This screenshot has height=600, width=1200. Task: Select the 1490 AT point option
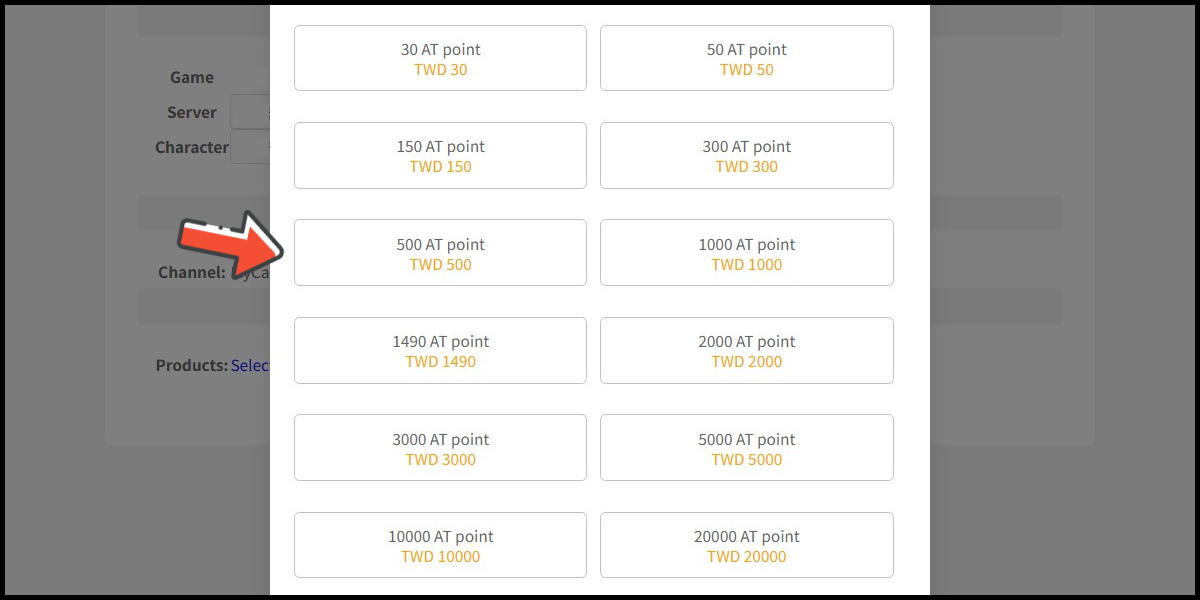tap(440, 351)
